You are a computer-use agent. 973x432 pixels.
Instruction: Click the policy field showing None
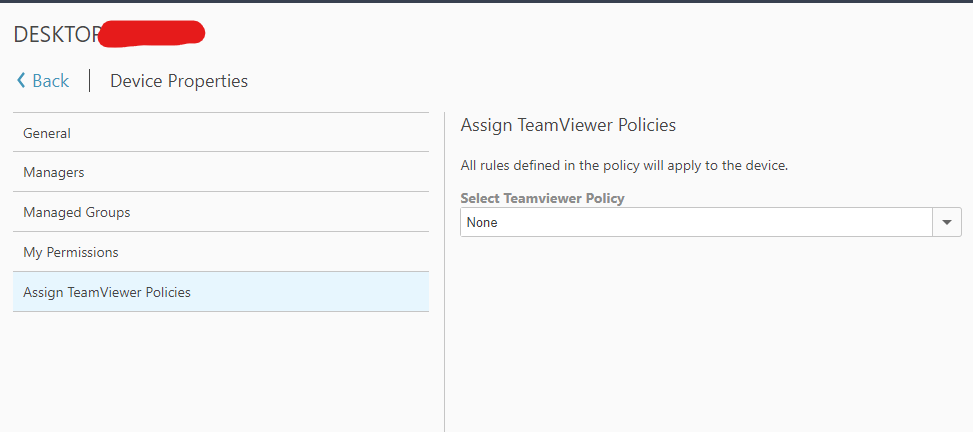(x=696, y=222)
